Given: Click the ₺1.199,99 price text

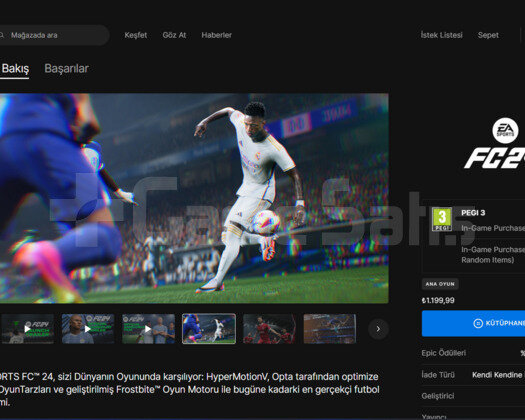Looking at the screenshot, I should pyautogui.click(x=438, y=300).
